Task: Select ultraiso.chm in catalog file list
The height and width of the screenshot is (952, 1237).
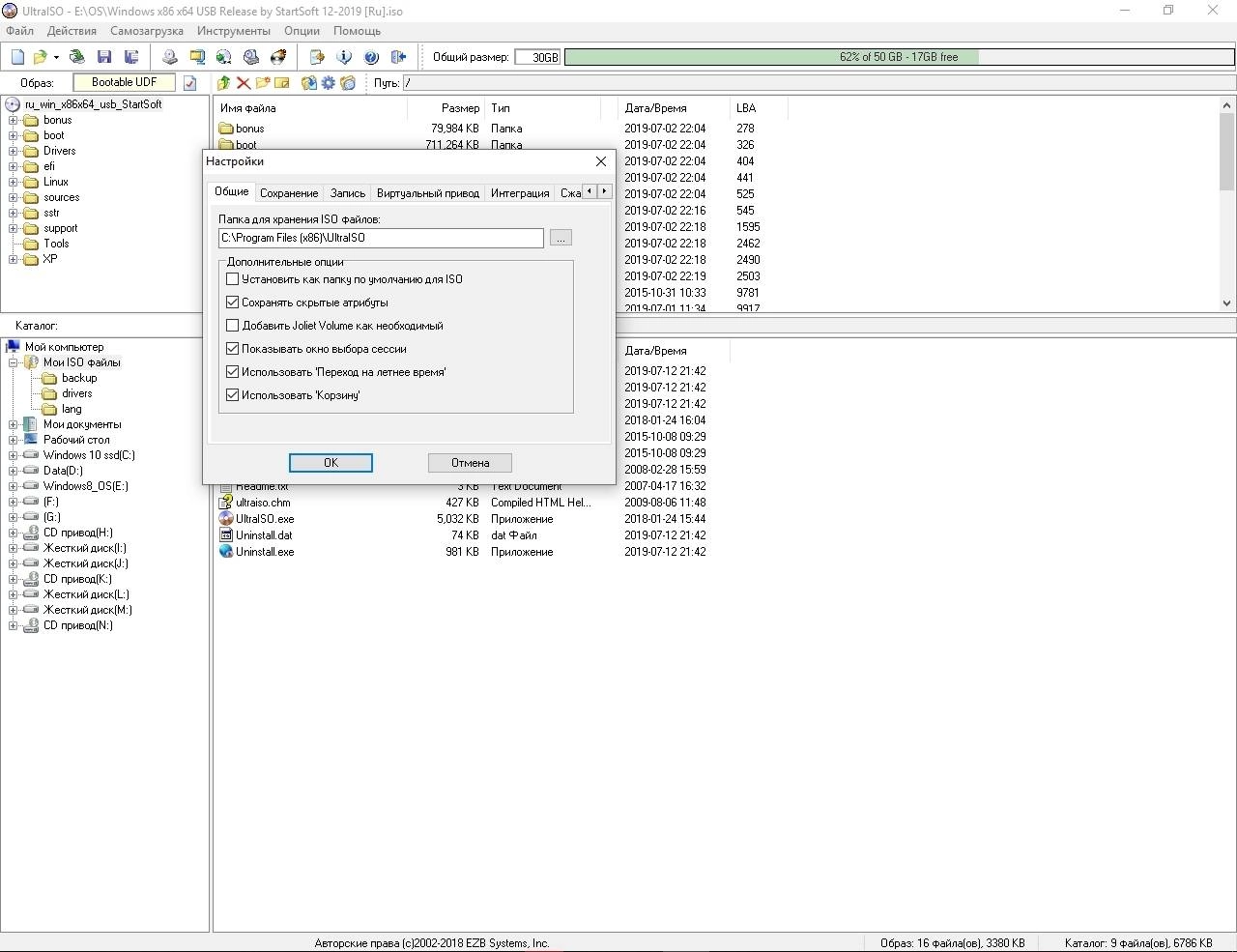Action: pyautogui.click(x=263, y=503)
